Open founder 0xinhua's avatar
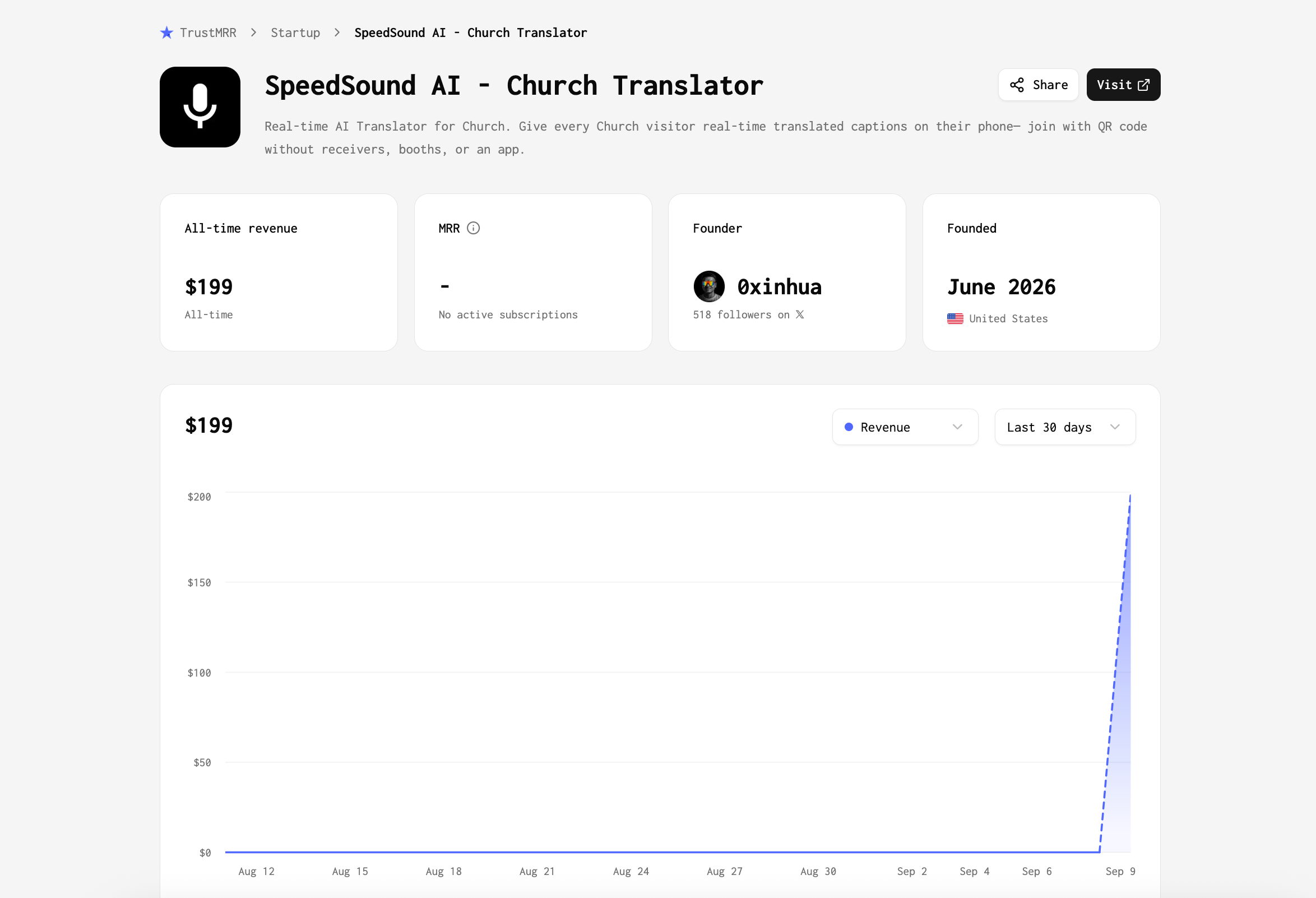1316x898 pixels. click(709, 286)
